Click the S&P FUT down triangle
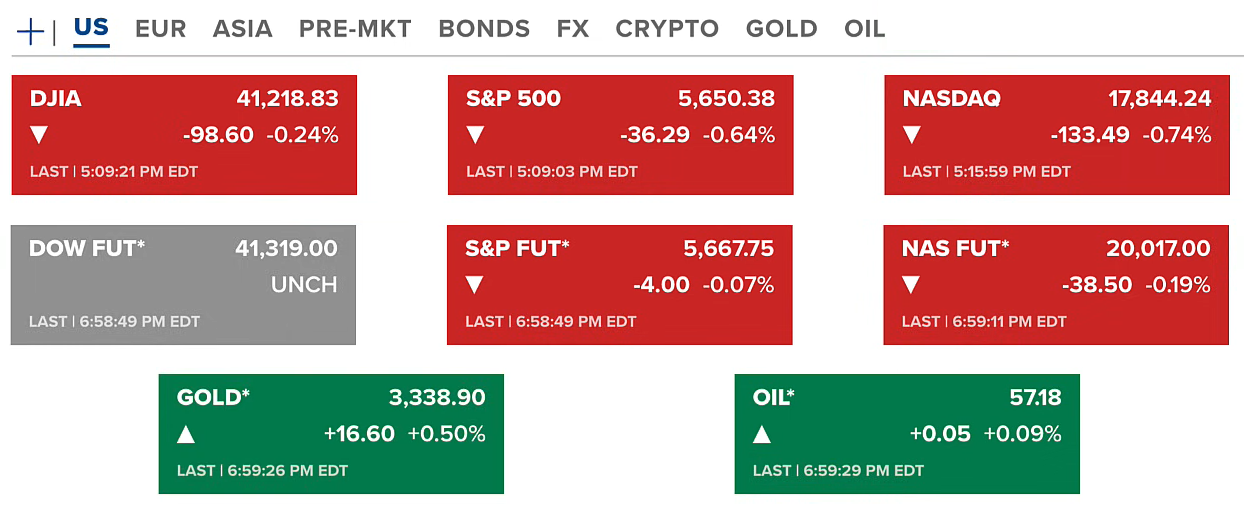The width and height of the screenshot is (1244, 507). (475, 285)
